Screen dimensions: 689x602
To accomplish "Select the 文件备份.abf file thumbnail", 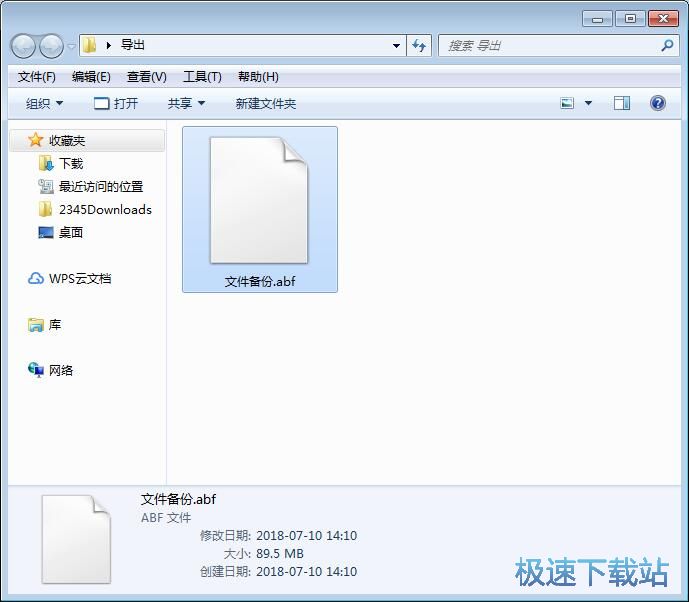I will point(259,200).
